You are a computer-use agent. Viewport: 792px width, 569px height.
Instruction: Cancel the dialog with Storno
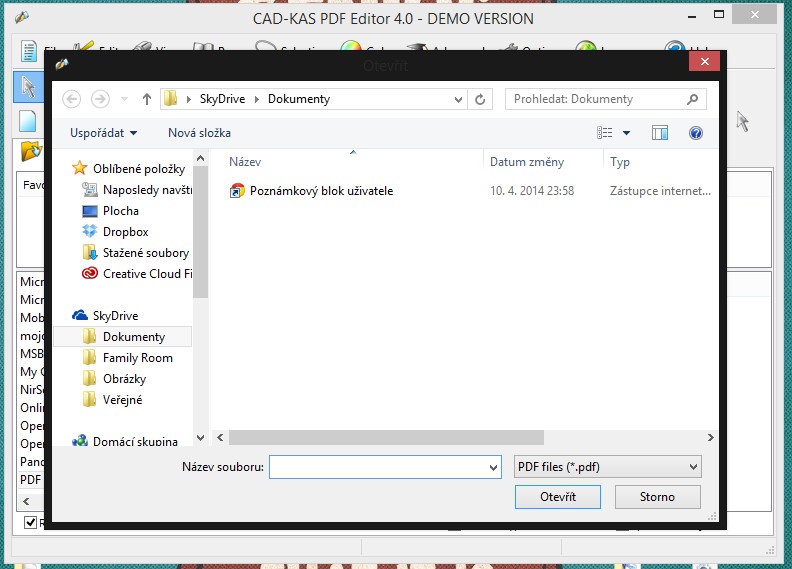pyautogui.click(x=657, y=497)
